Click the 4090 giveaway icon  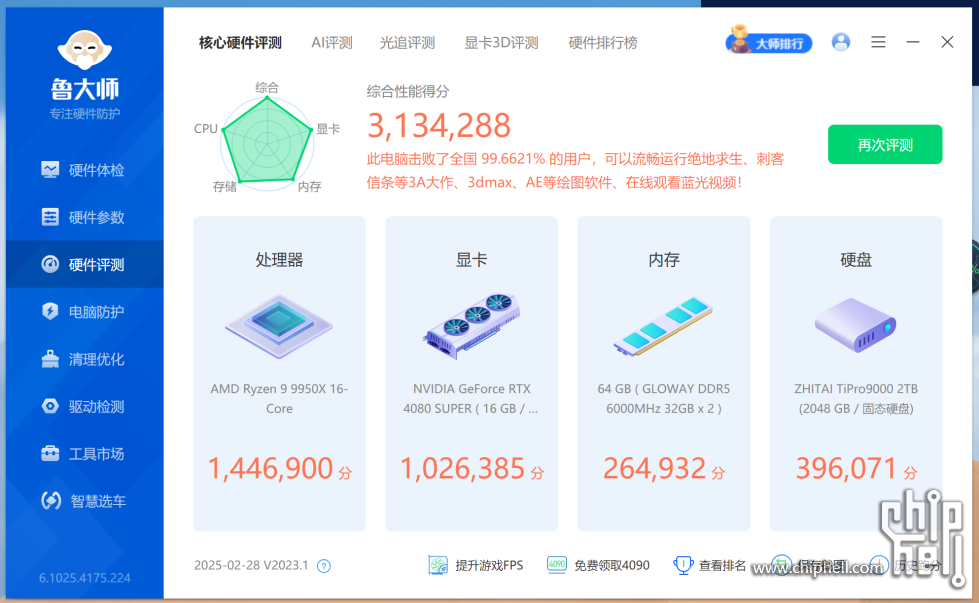tap(556, 565)
